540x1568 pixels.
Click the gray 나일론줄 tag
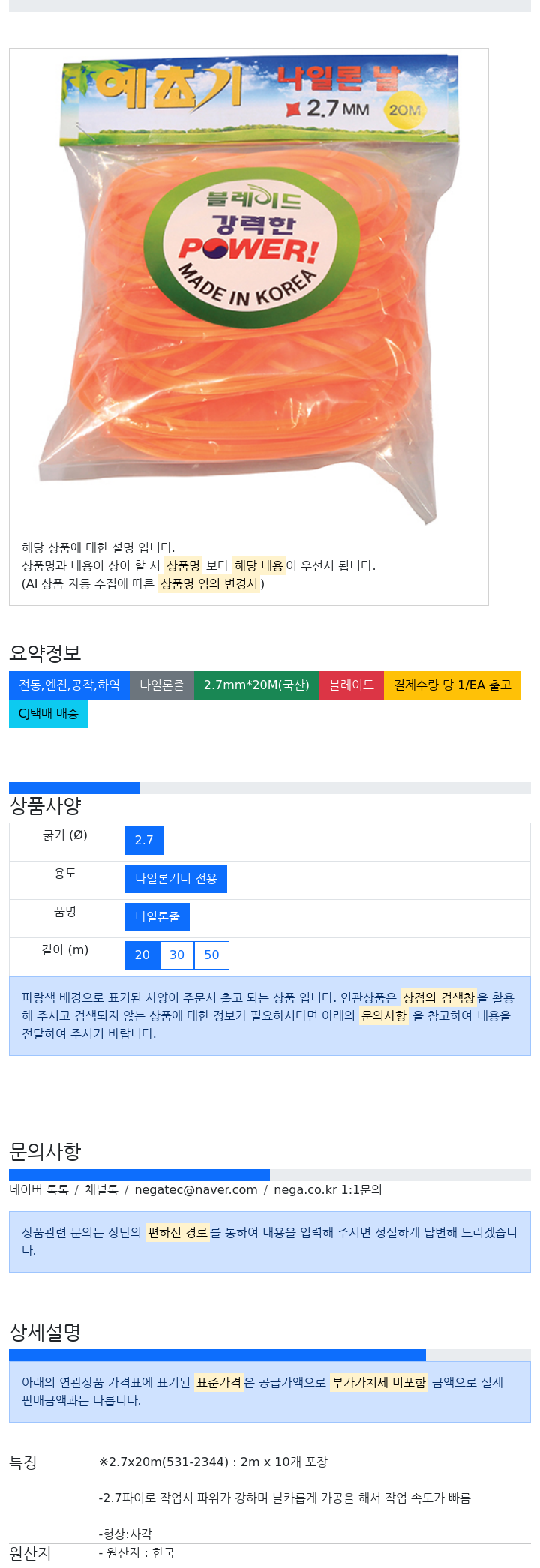(162, 685)
